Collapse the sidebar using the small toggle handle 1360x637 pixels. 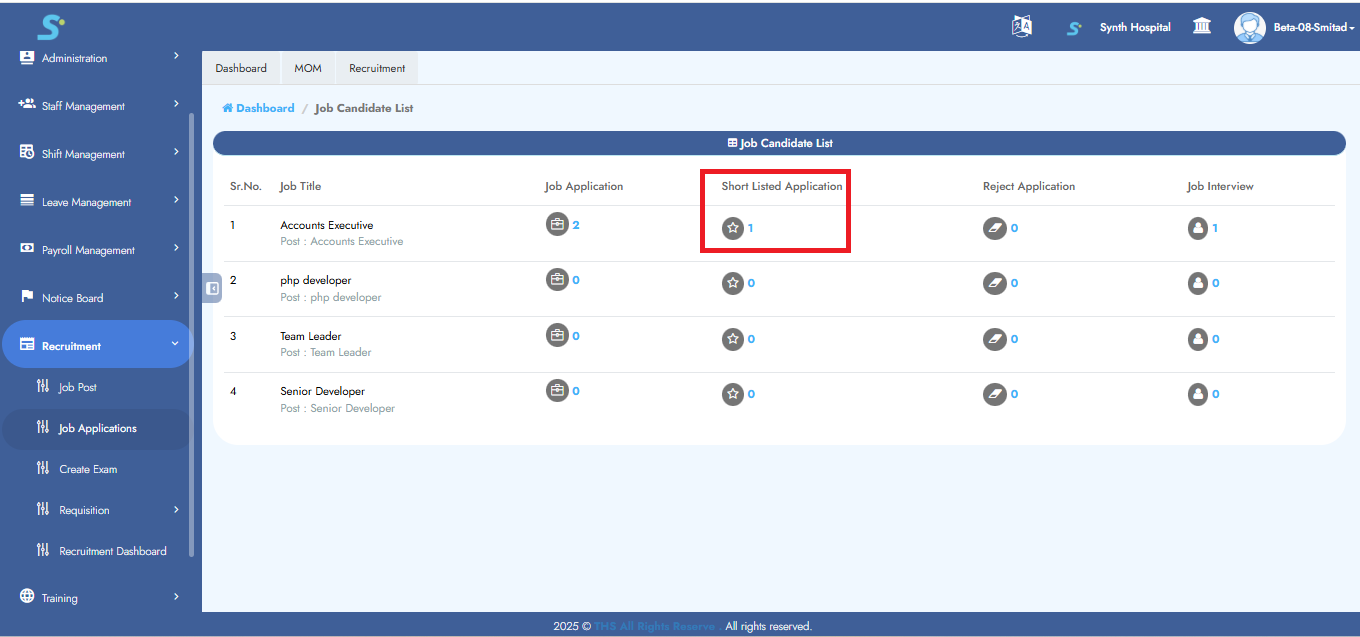(211, 288)
